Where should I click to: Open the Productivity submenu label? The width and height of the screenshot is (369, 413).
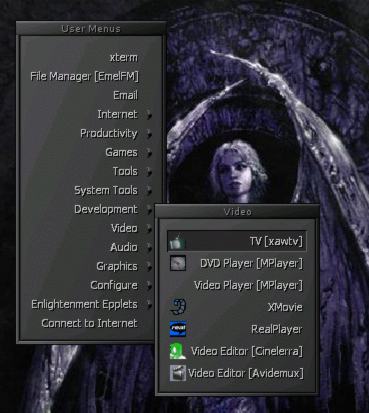(109, 134)
